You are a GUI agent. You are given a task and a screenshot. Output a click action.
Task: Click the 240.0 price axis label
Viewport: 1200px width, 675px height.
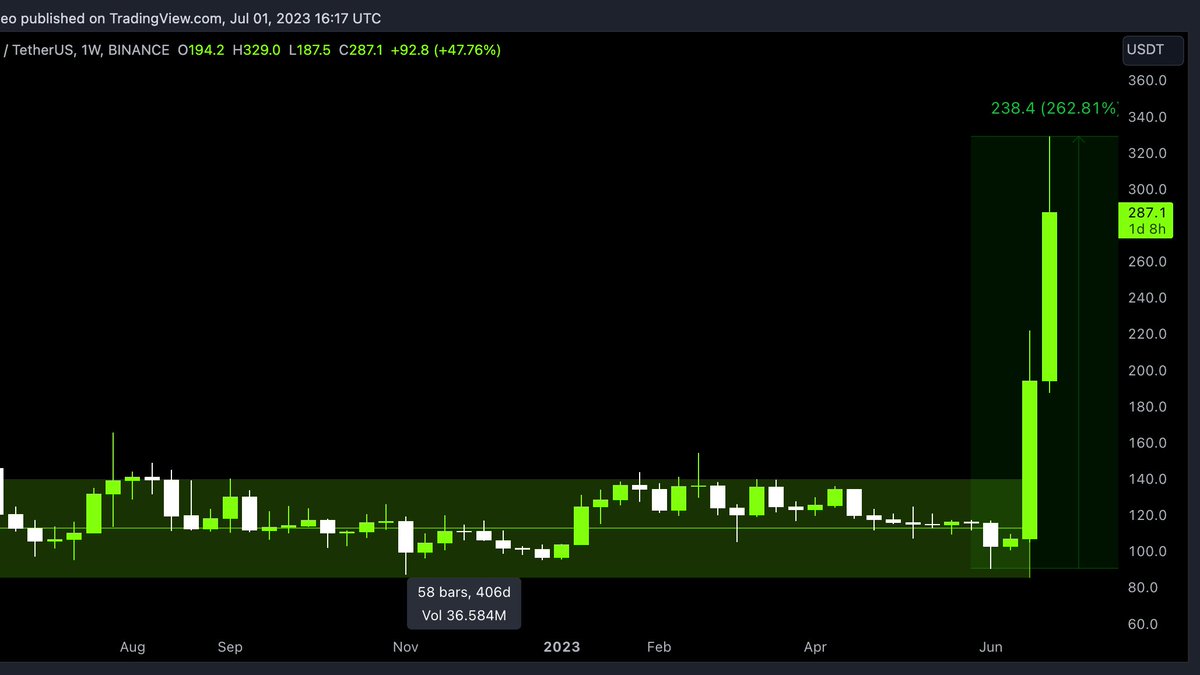coord(1148,298)
